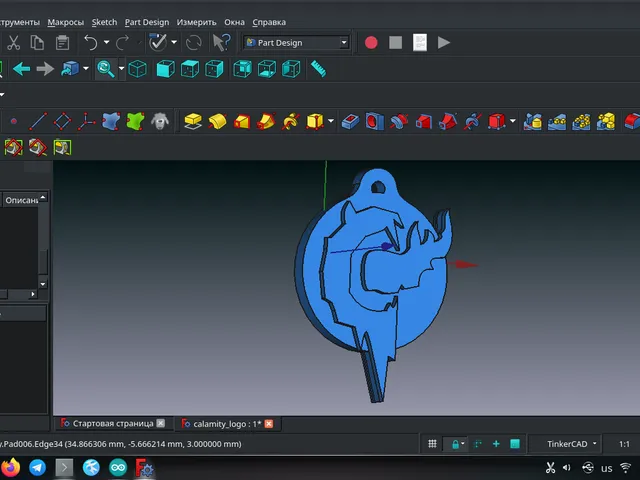Click the Cut scissors icon
The height and width of the screenshot is (480, 640).
13,42
